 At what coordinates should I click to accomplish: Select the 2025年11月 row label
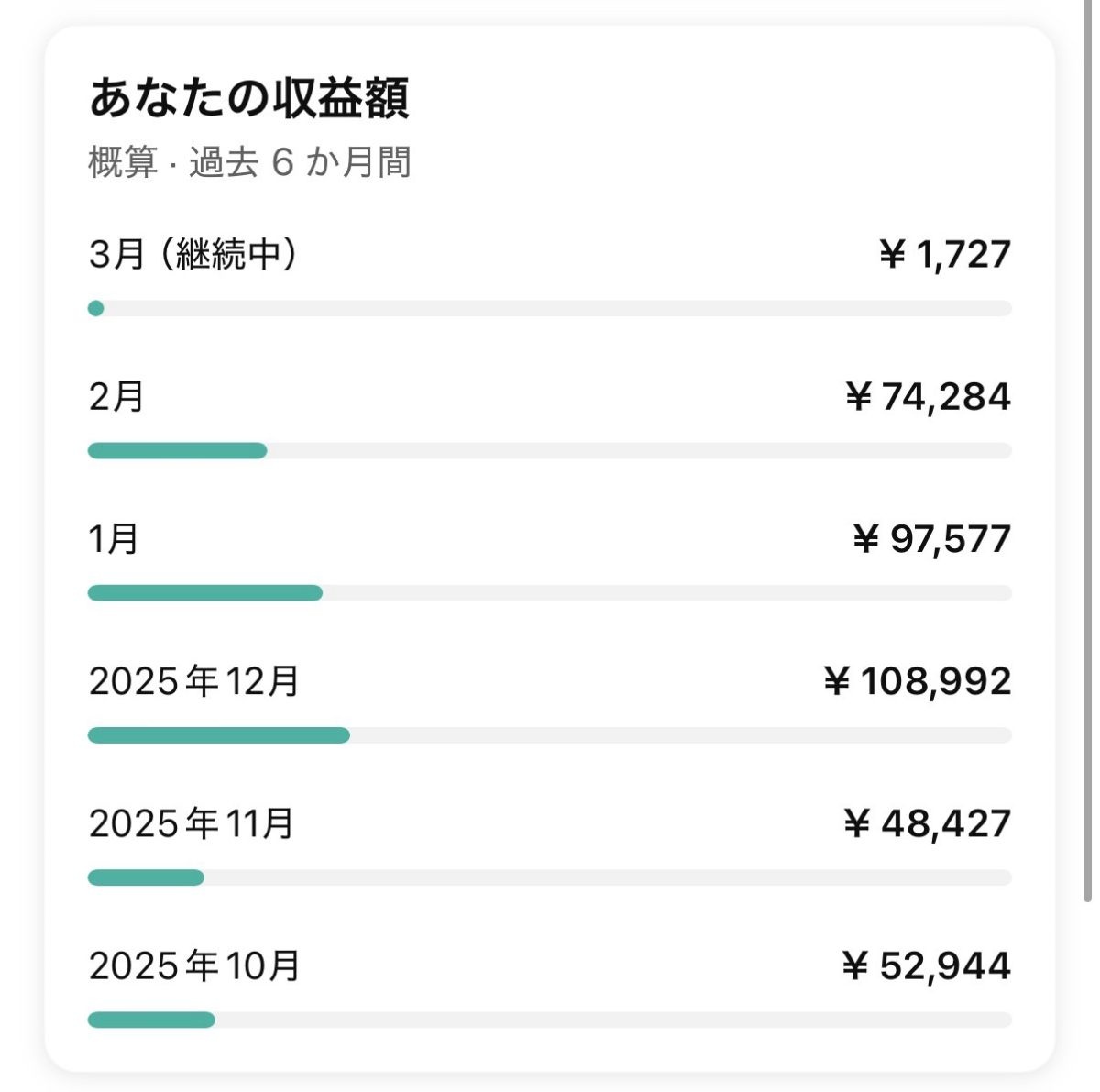[192, 823]
